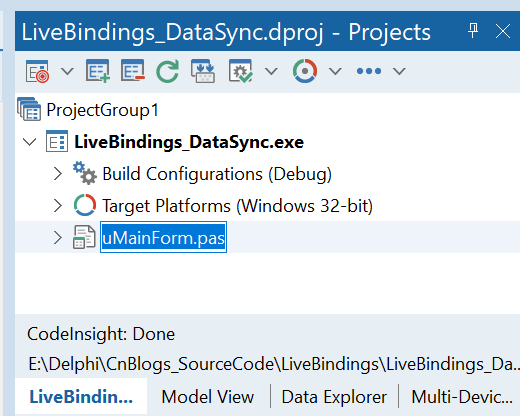Open dropdown beside Build Configuration icon
Viewport: 520px width, 416px height.
point(271,71)
